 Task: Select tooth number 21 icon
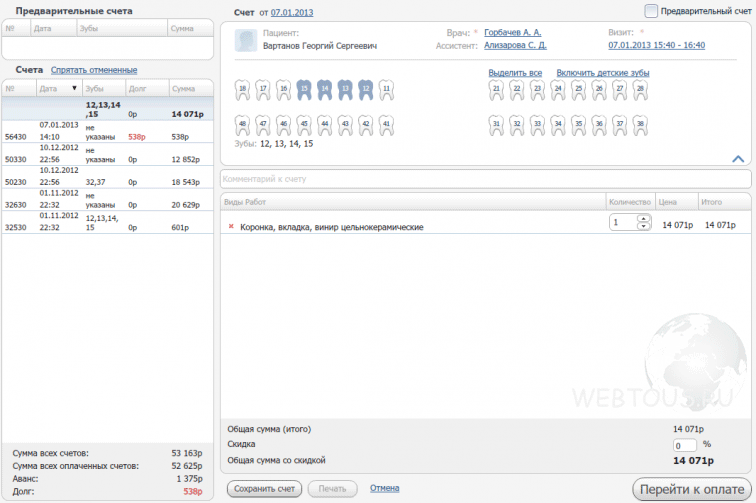tap(496, 90)
